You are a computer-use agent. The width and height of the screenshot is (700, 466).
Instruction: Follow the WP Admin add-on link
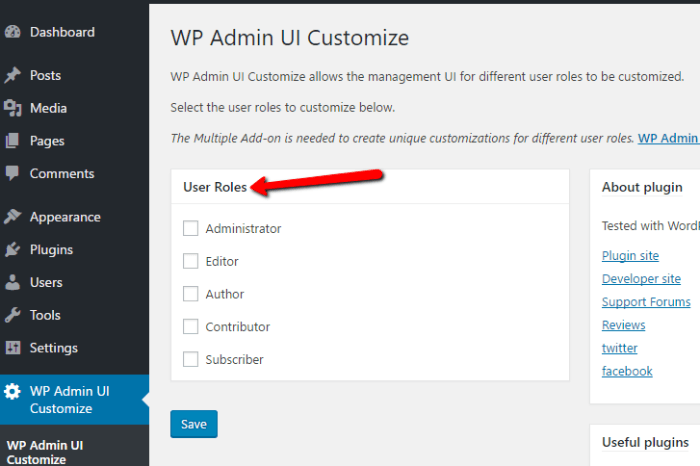[x=668, y=138]
